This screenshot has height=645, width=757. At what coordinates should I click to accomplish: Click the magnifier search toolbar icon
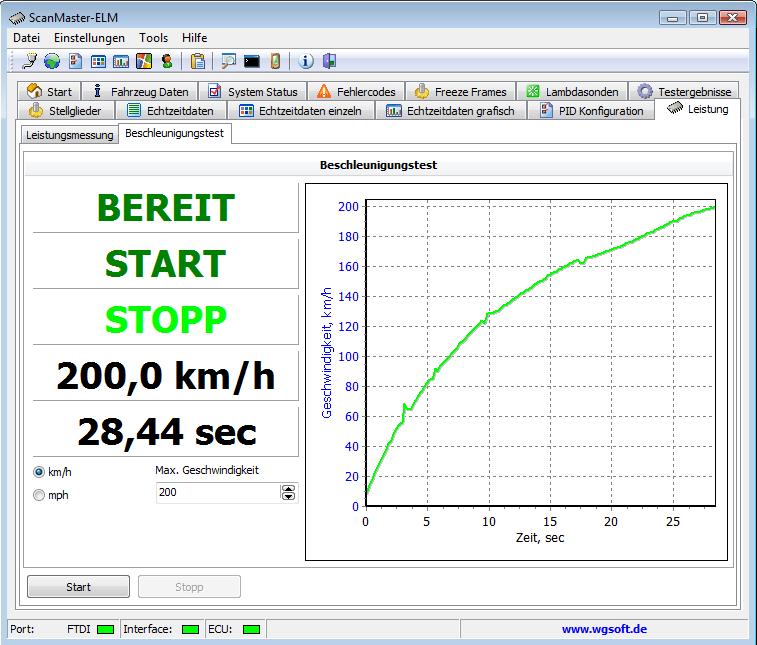[x=229, y=61]
